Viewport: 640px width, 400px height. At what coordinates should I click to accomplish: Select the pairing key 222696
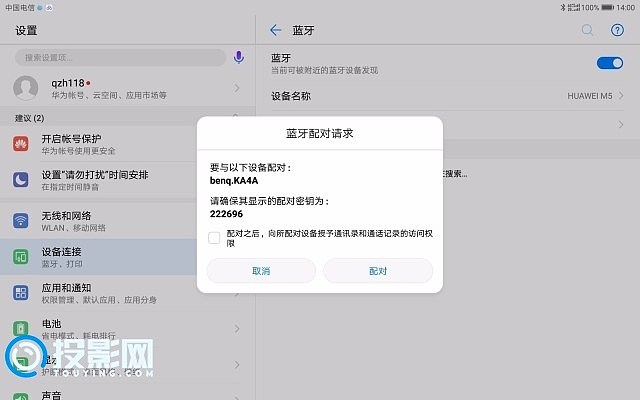pyautogui.click(x=226, y=214)
